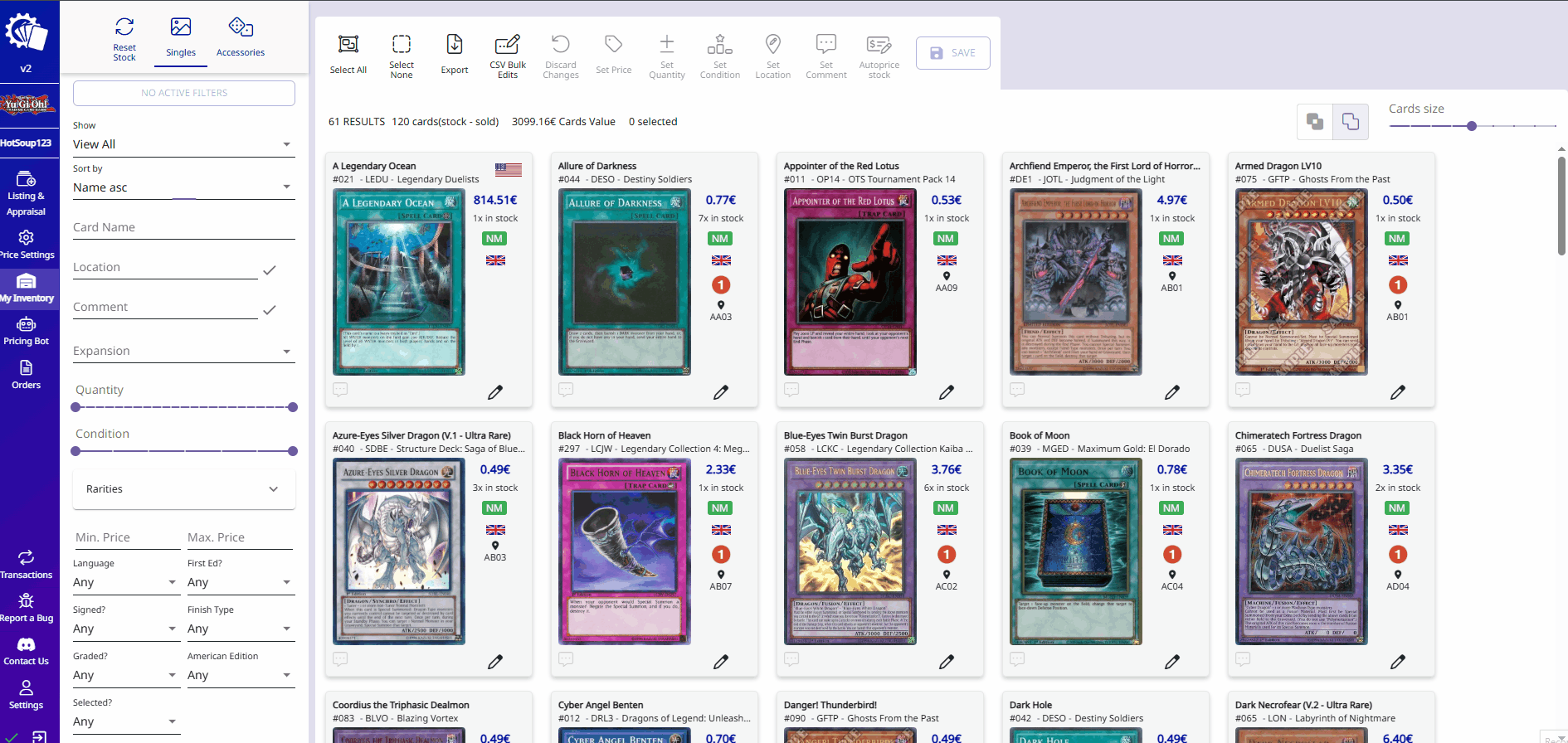This screenshot has height=743, width=1568.
Task: Open Listing & Appraisal in sidebar
Action: tap(27, 192)
